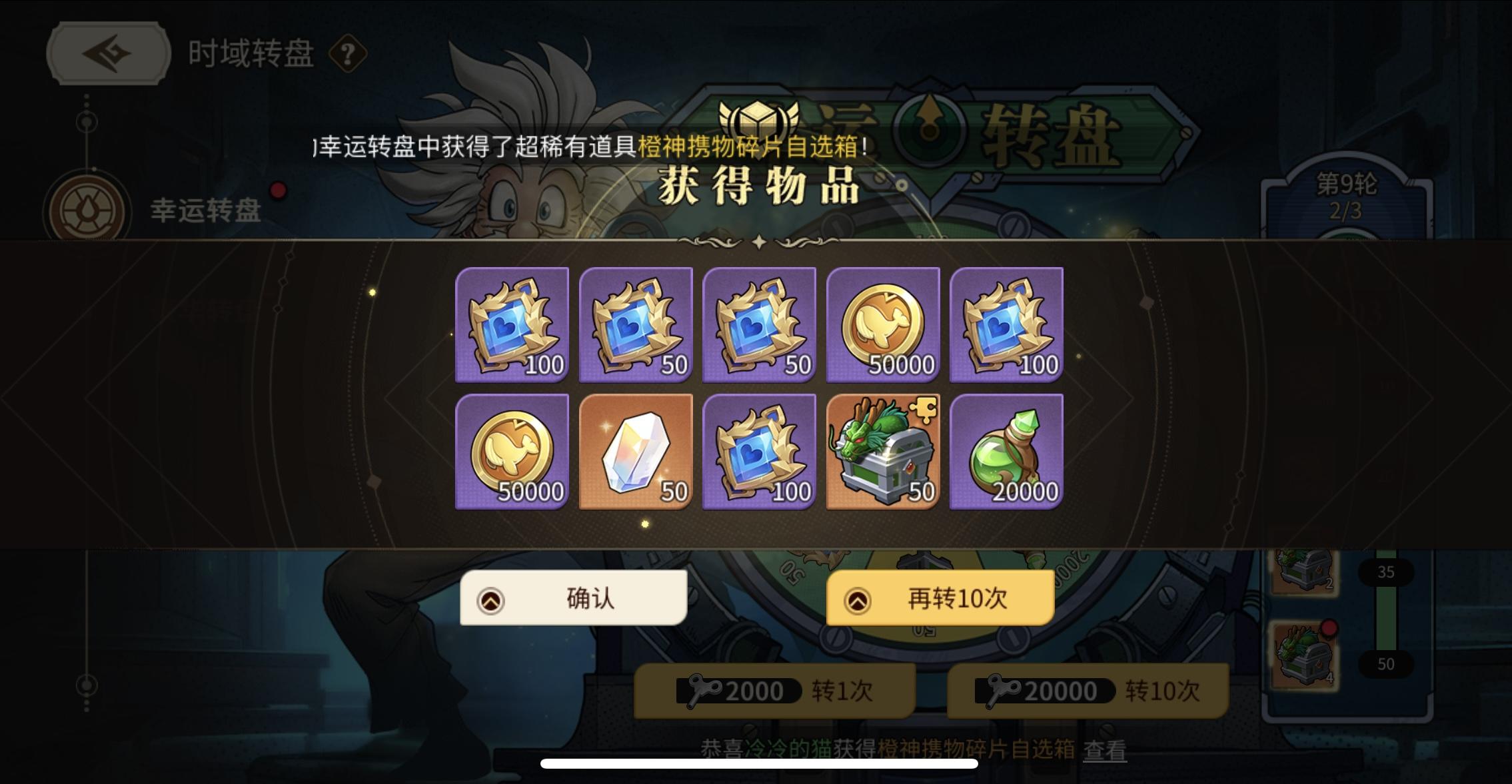This screenshot has height=784, width=1512.
Task: Click the 确认 confirm button
Action: coord(573,597)
